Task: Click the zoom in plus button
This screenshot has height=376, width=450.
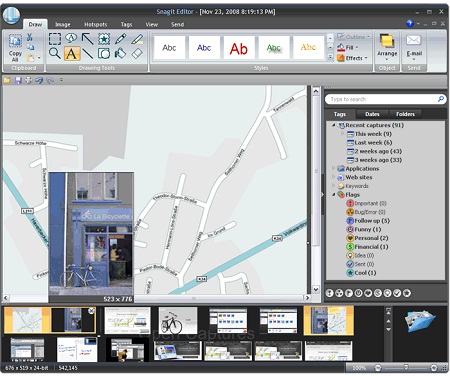Action: pos(434,368)
